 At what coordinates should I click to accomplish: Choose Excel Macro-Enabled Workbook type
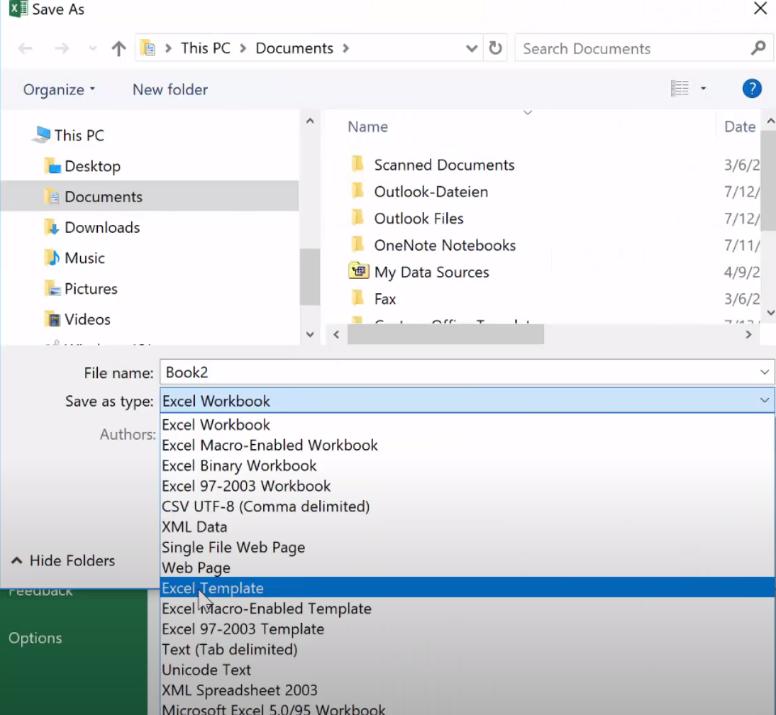[x=467, y=445]
